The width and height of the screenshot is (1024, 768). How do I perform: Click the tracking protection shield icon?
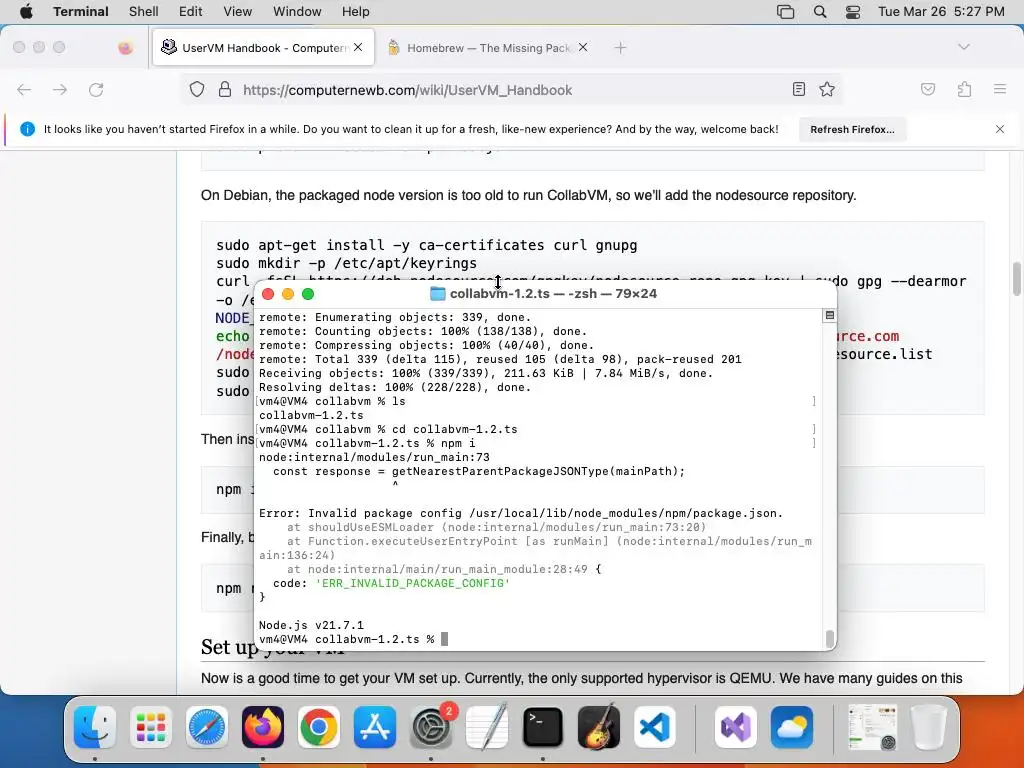pyautogui.click(x=197, y=89)
